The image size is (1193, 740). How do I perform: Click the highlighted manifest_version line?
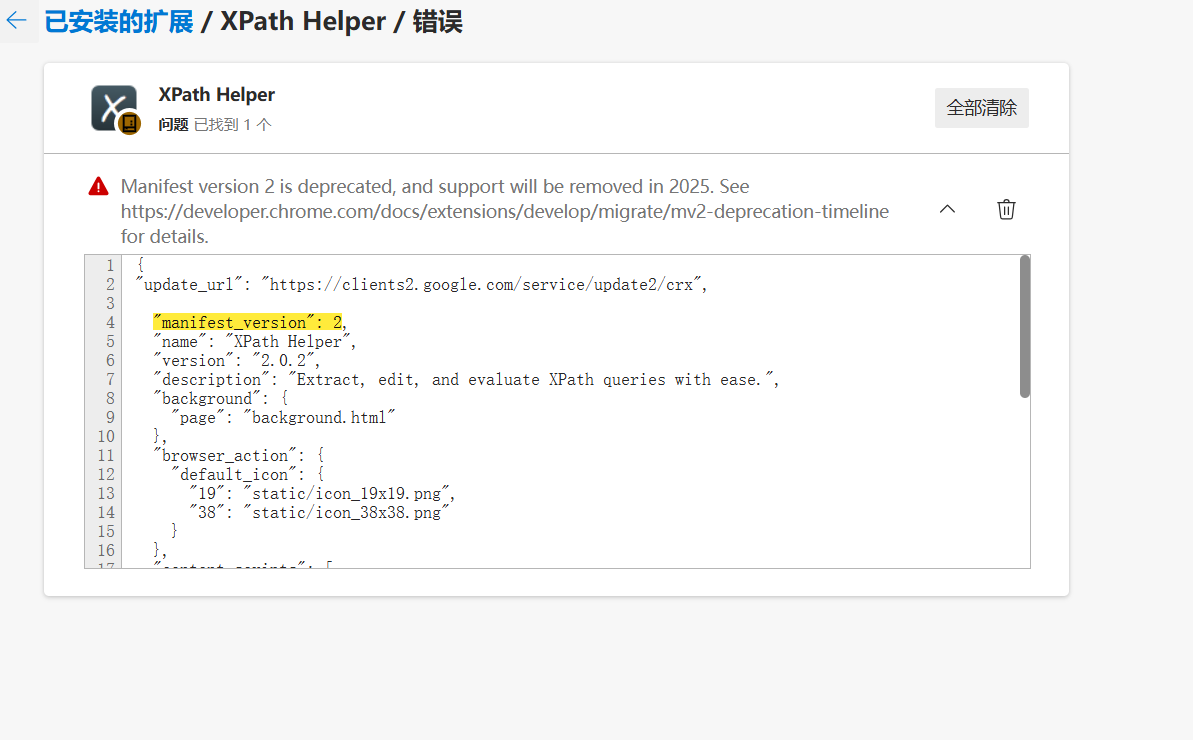pos(248,322)
